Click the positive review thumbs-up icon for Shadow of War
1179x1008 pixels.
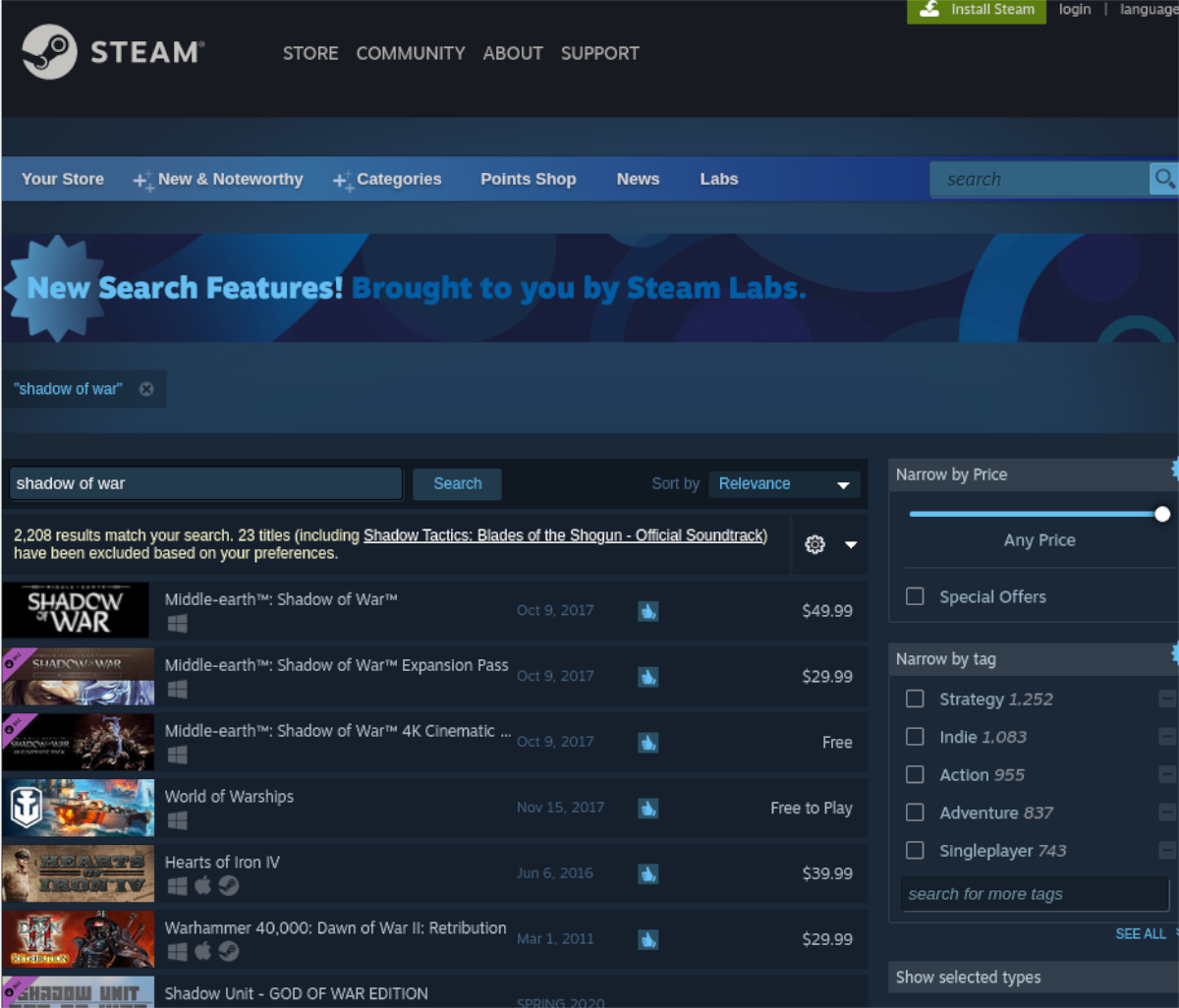coord(647,611)
